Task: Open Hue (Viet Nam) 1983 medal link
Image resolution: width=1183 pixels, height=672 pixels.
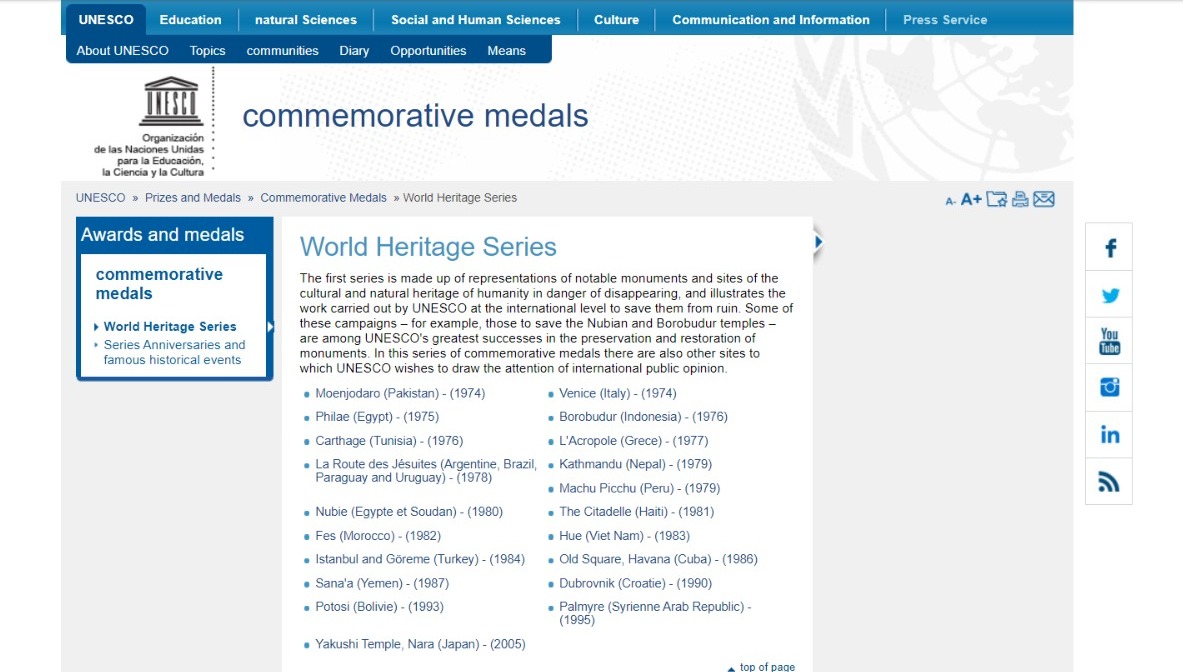Action: coord(624,535)
